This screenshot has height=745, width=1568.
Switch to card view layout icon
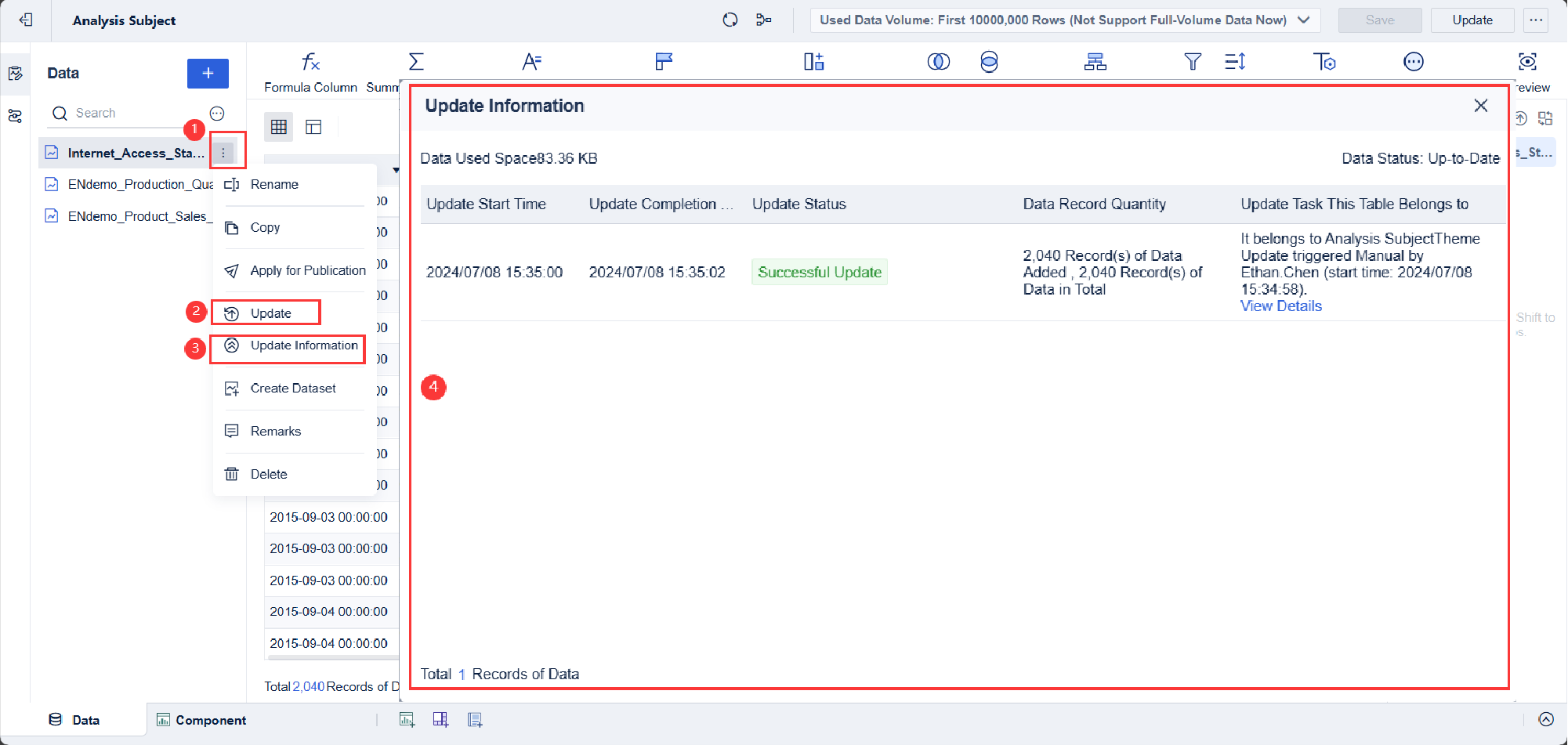[x=313, y=126]
